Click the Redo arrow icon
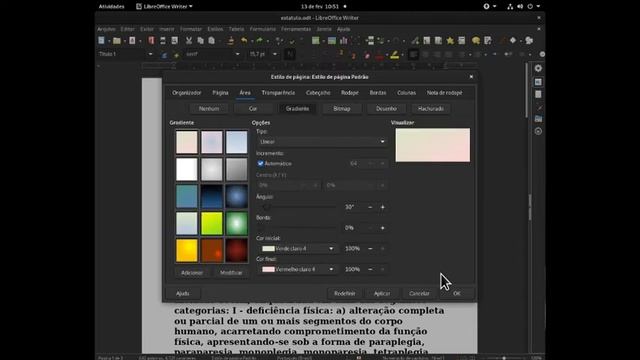Screen dimensions: 640x360 click(259, 40)
